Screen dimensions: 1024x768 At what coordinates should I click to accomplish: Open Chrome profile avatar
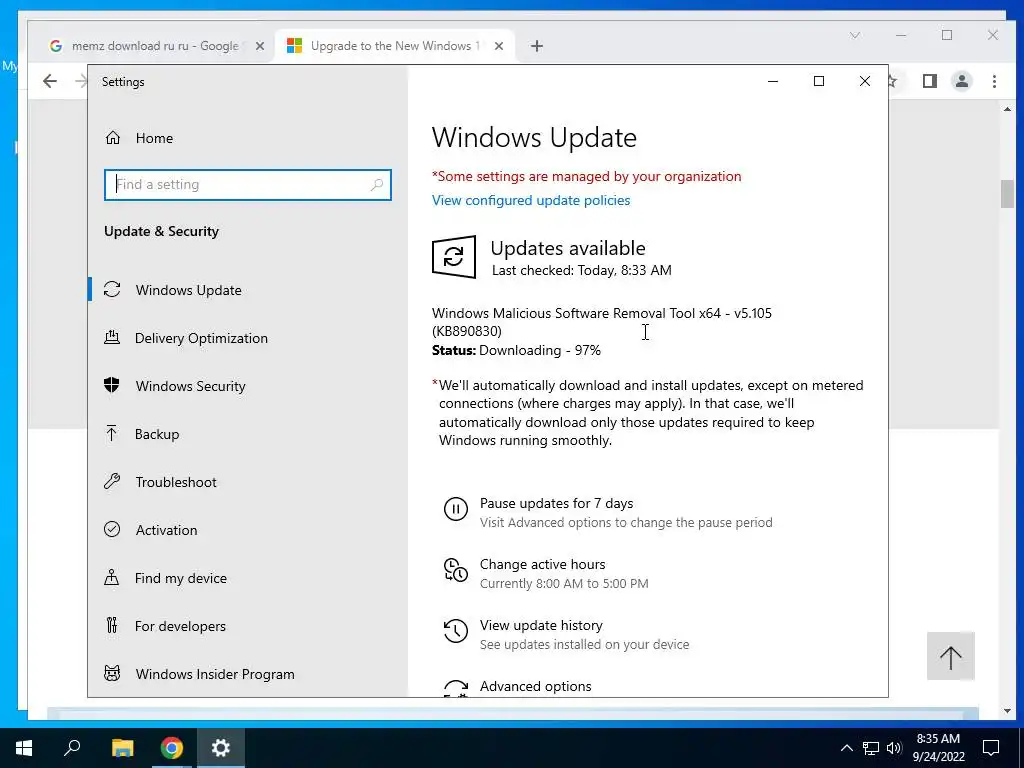click(962, 81)
